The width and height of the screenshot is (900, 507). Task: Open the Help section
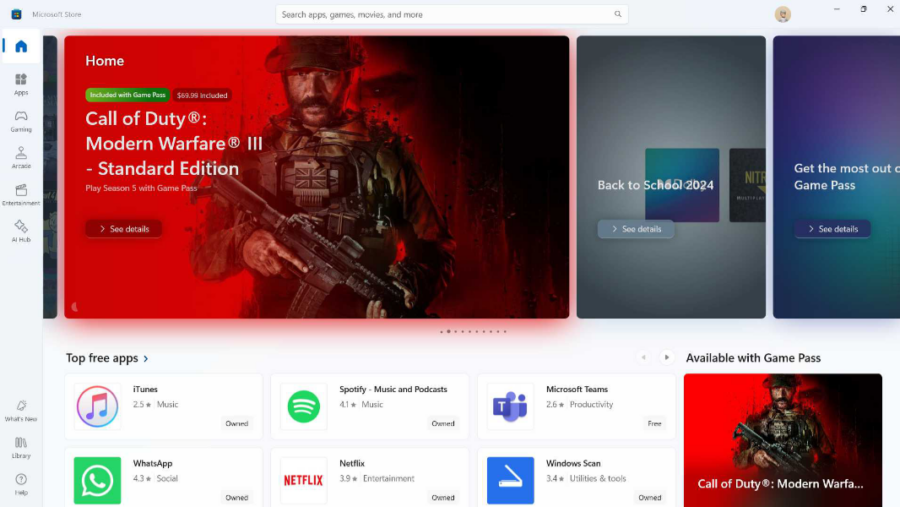coord(21,485)
